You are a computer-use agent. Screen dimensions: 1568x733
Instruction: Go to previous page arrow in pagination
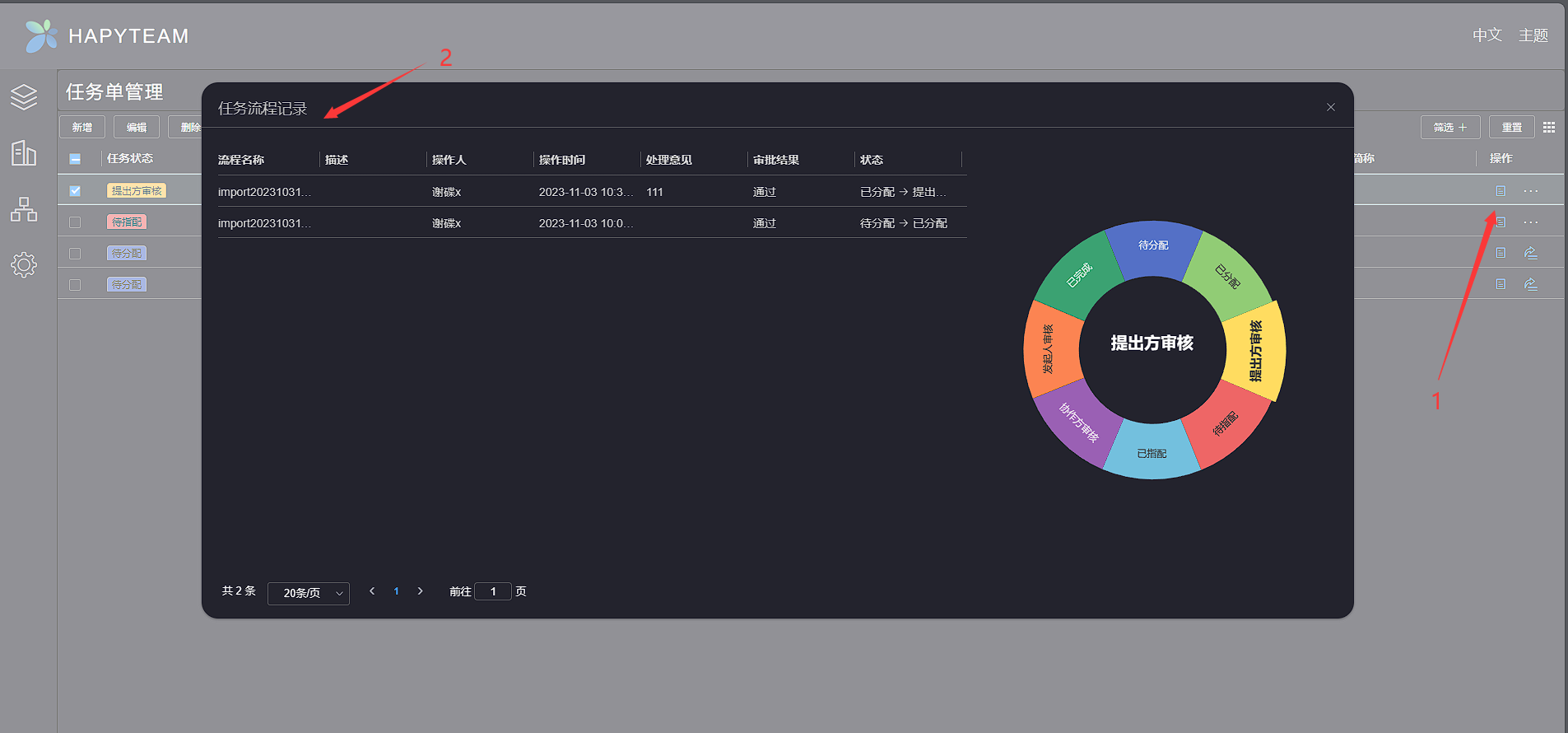point(372,591)
